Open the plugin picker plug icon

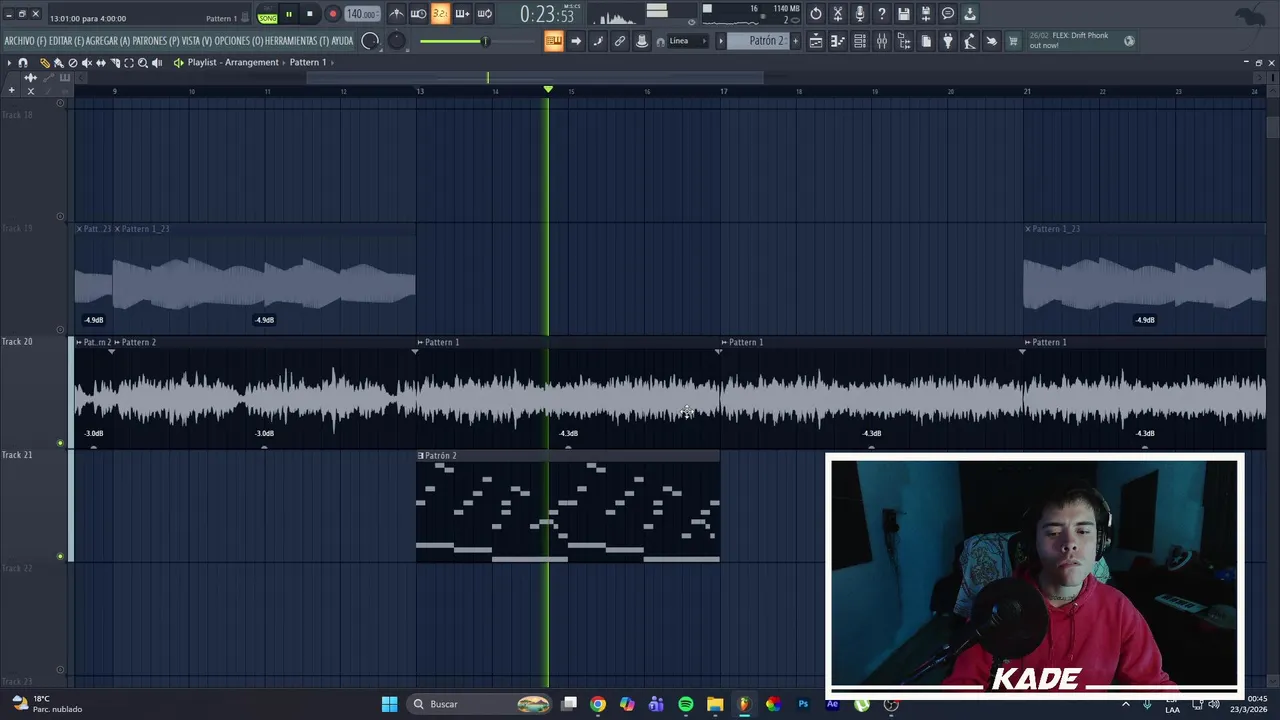click(948, 41)
